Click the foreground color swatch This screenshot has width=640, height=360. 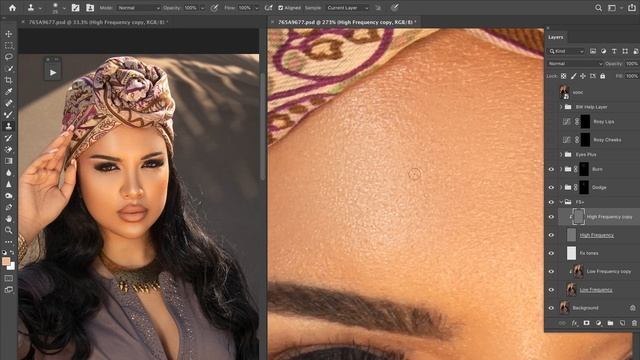6,261
